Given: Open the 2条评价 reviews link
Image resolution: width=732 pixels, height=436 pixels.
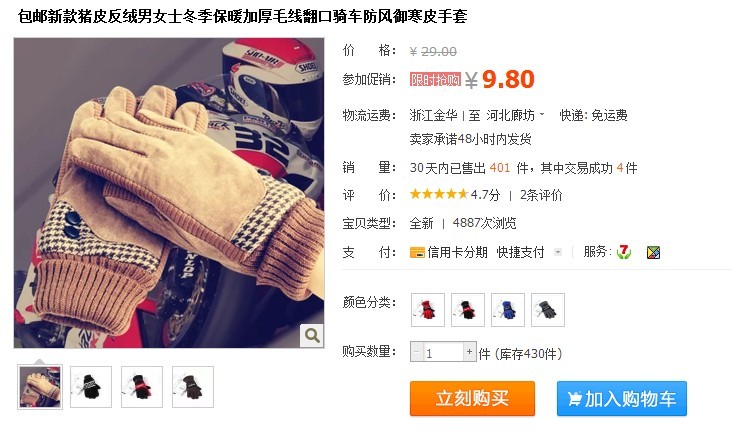Looking at the screenshot, I should 541,195.
